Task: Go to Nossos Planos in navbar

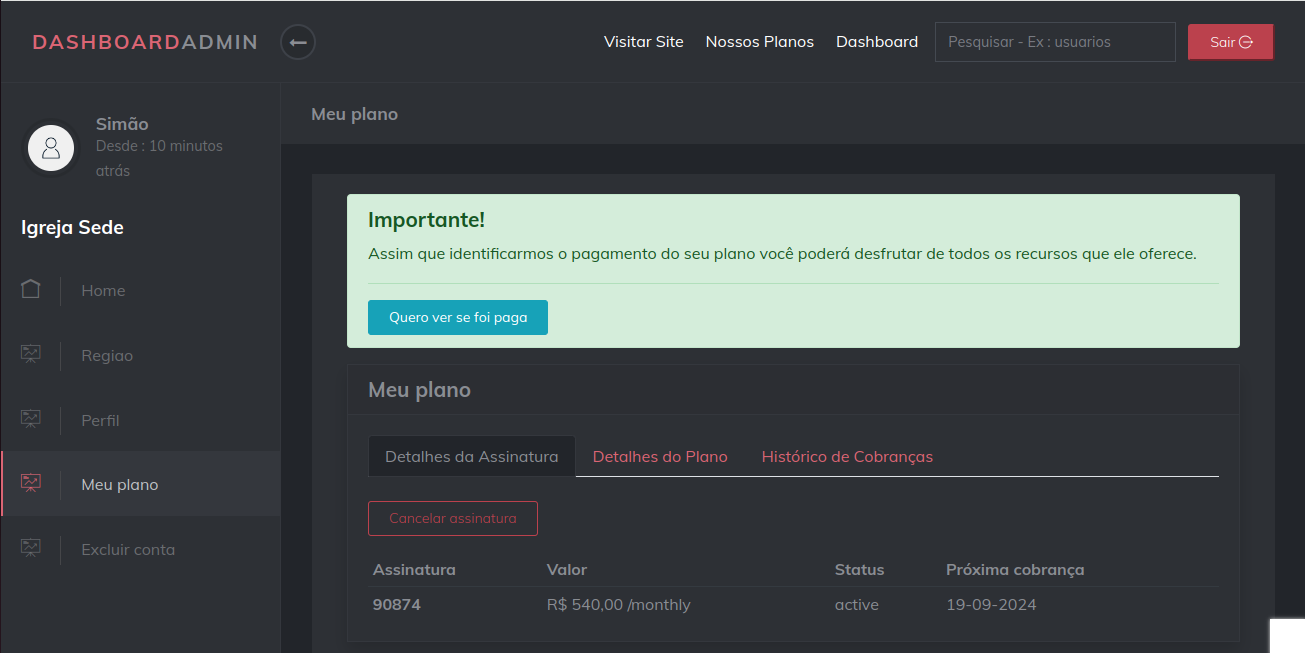Action: tap(759, 42)
